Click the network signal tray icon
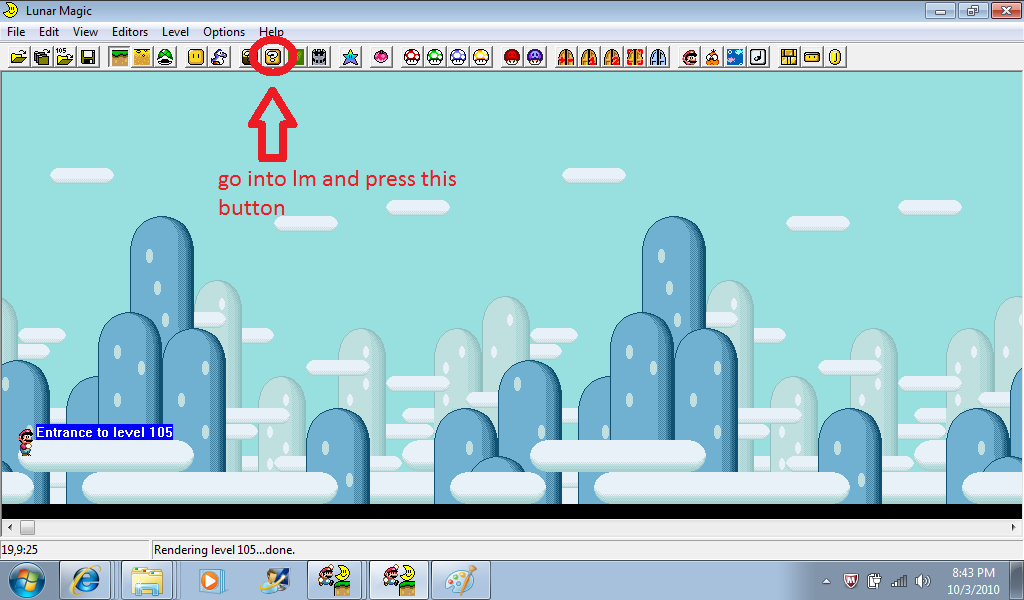Screen dimensions: 1024x600 [899, 581]
